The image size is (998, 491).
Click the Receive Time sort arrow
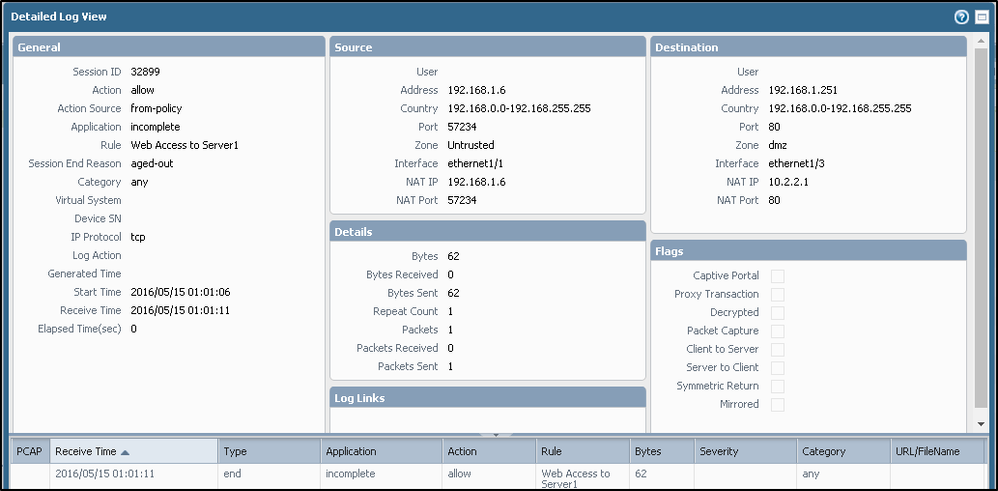125,452
